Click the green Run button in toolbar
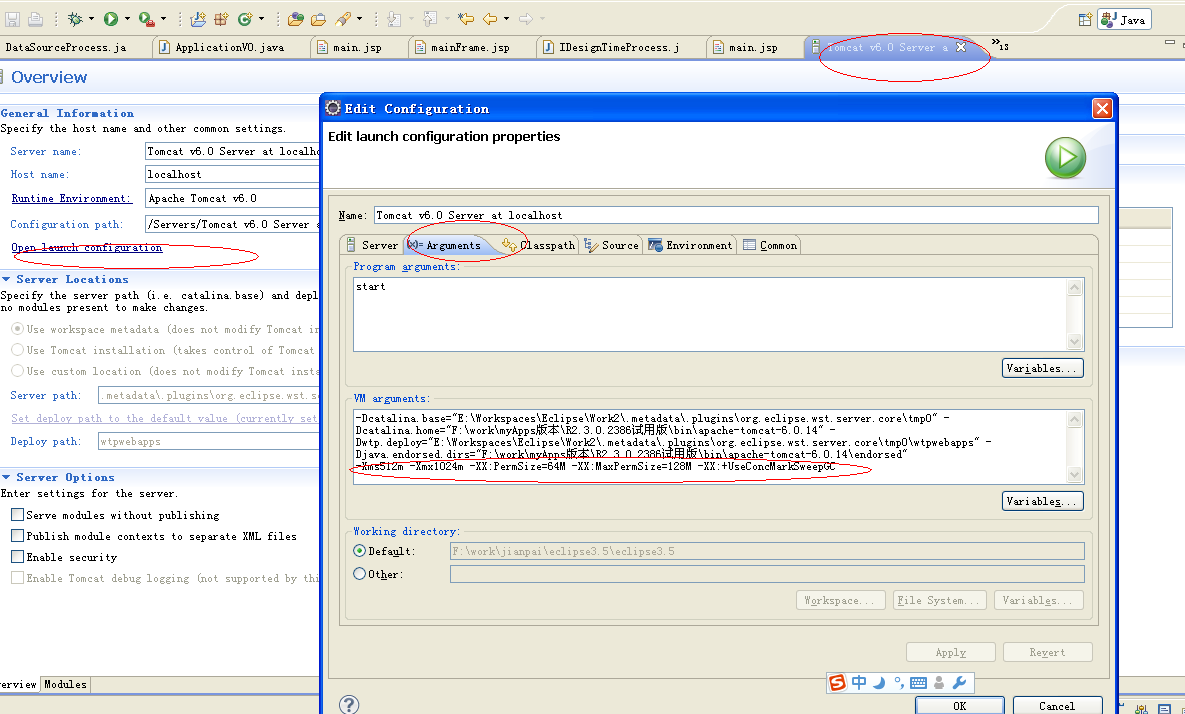This screenshot has width=1185, height=714. (111, 19)
